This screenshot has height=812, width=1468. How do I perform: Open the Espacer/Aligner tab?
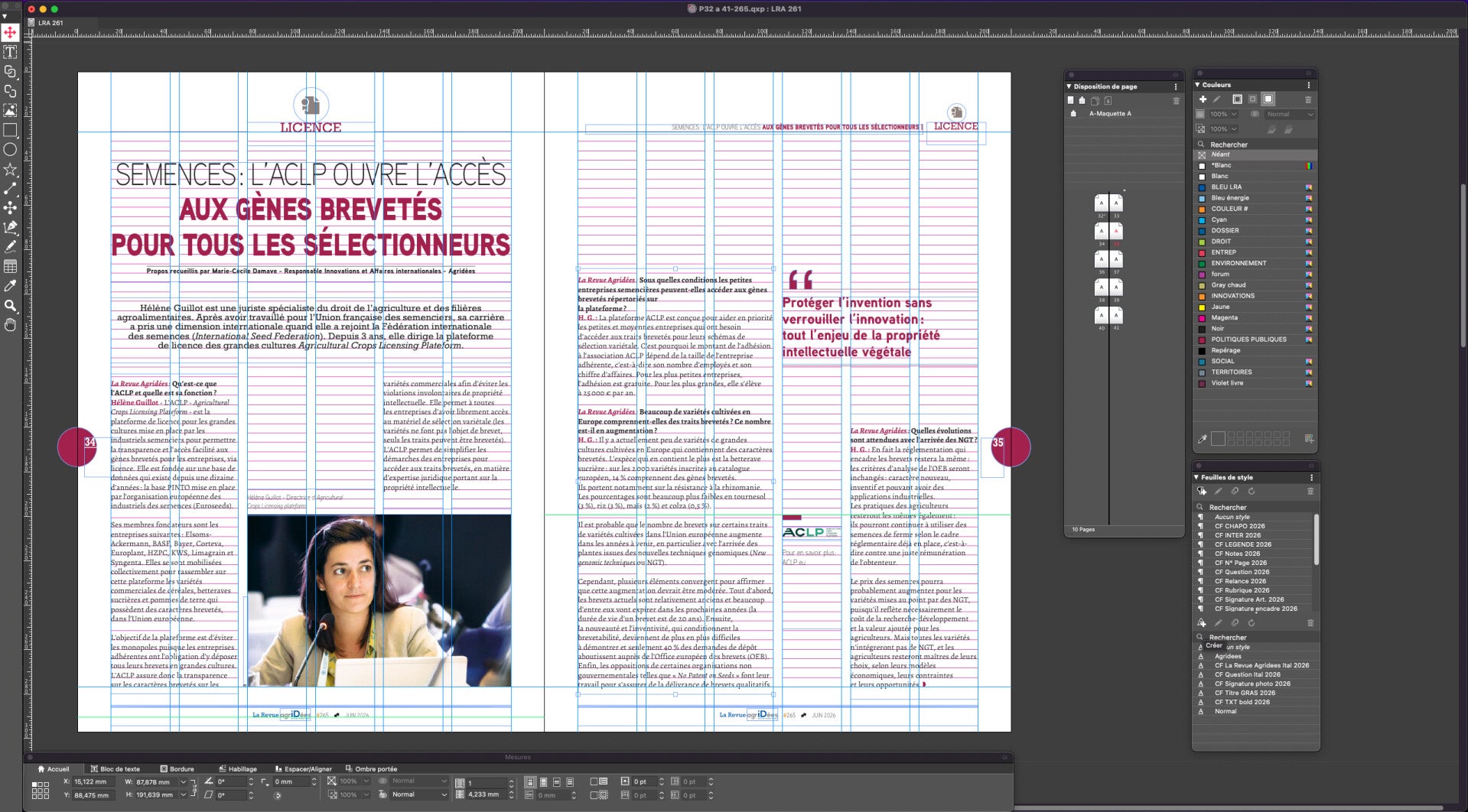tap(303, 769)
